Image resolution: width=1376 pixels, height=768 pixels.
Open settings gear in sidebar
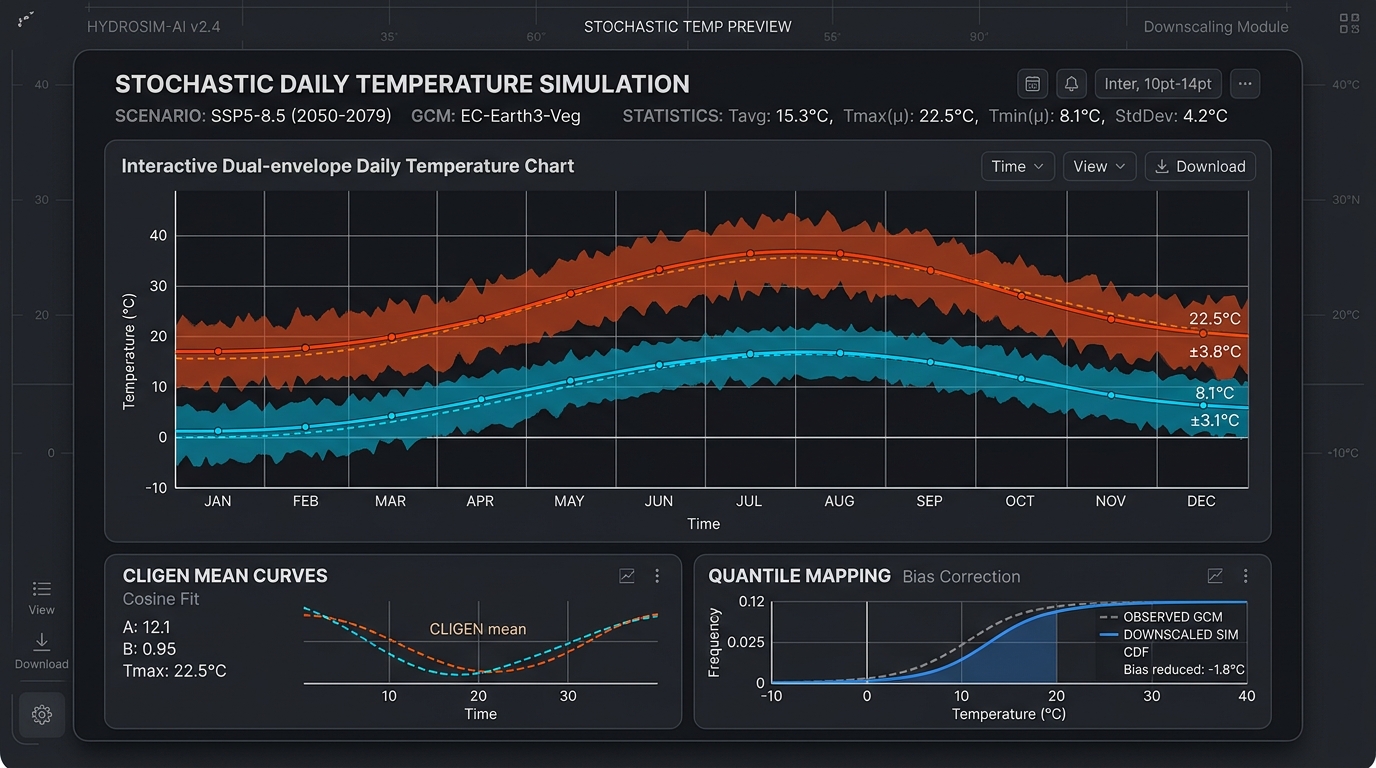click(42, 715)
